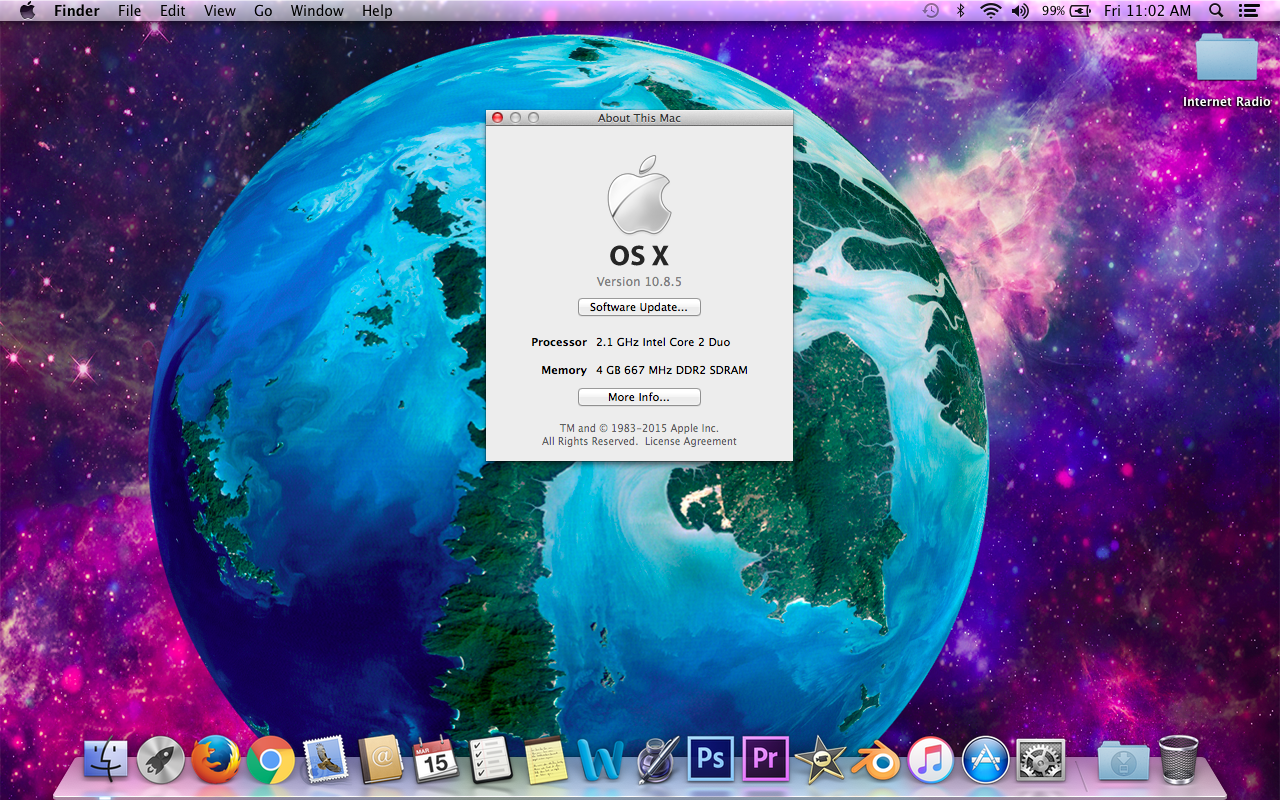The height and width of the screenshot is (800, 1280).
Task: Open the Finder menu
Action: point(76,11)
